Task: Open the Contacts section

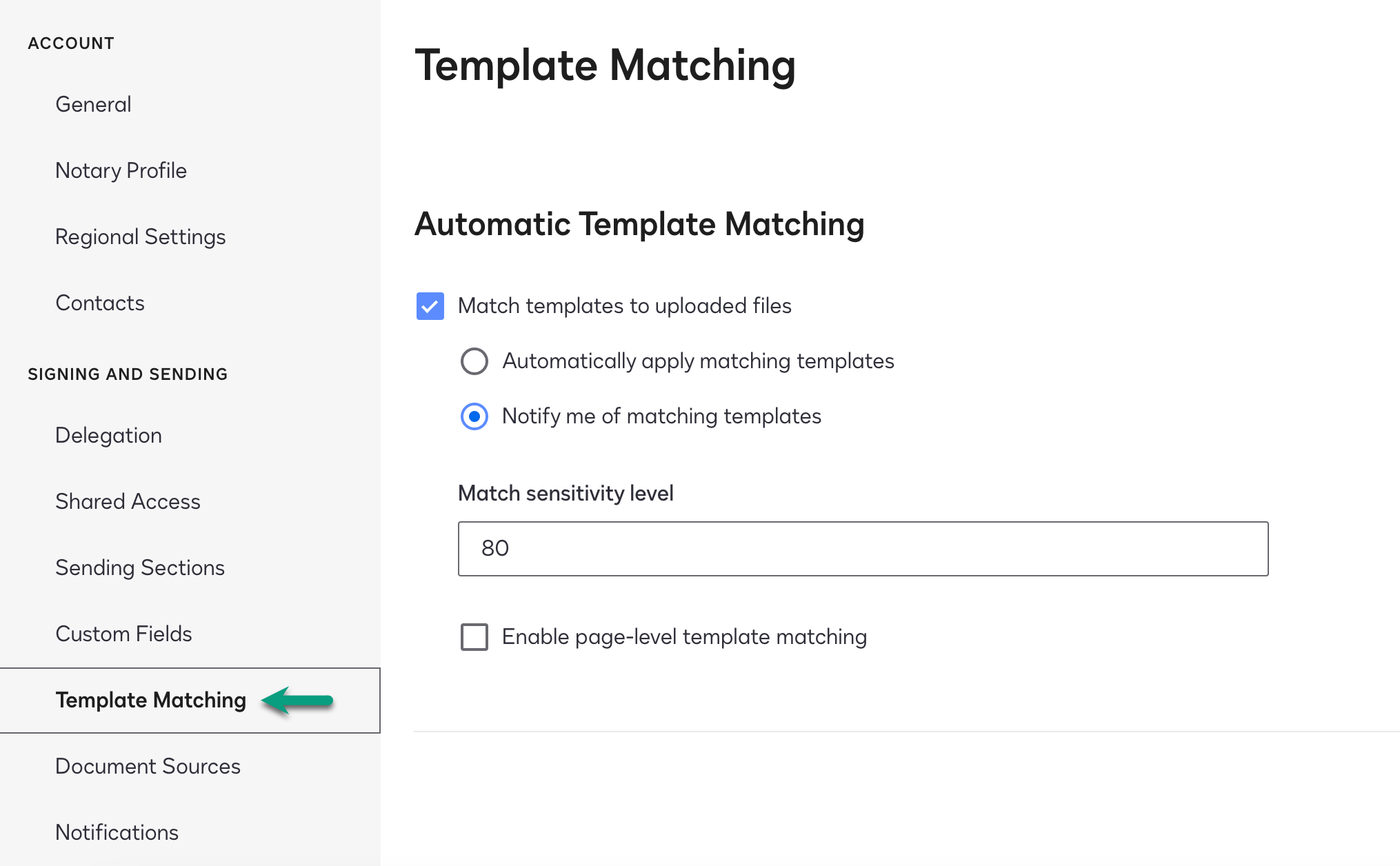Action: [99, 303]
